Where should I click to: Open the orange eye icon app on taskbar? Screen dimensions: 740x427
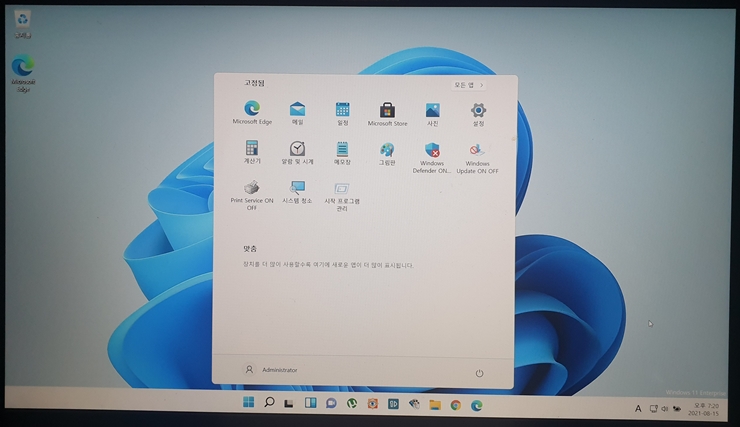pyautogui.click(x=372, y=404)
